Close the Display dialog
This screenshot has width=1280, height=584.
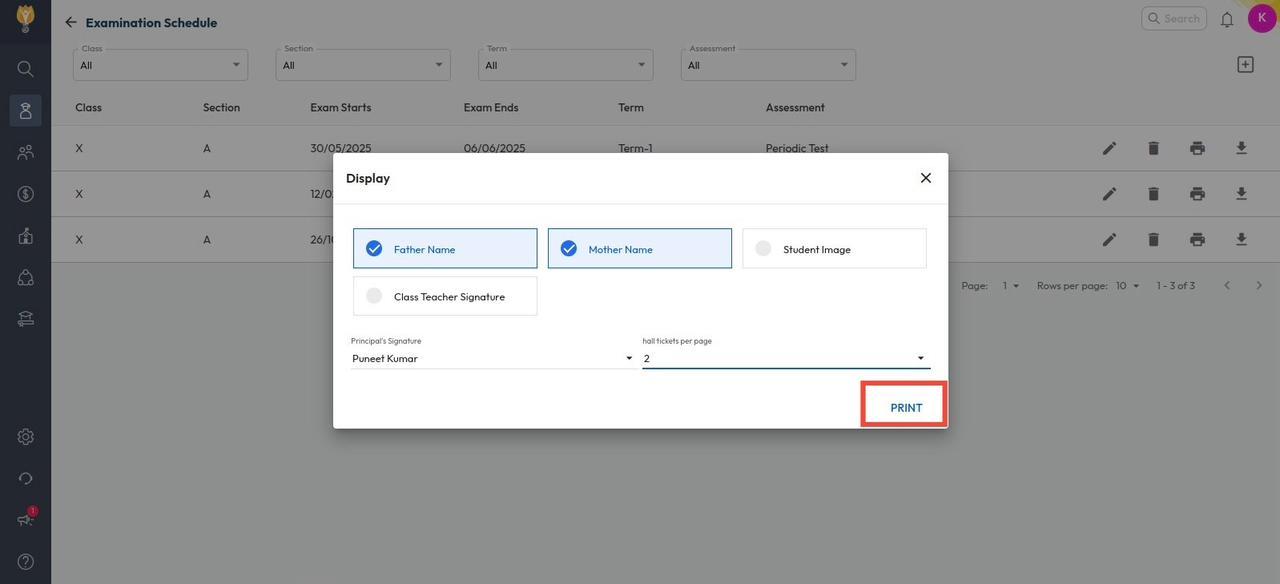coord(925,178)
